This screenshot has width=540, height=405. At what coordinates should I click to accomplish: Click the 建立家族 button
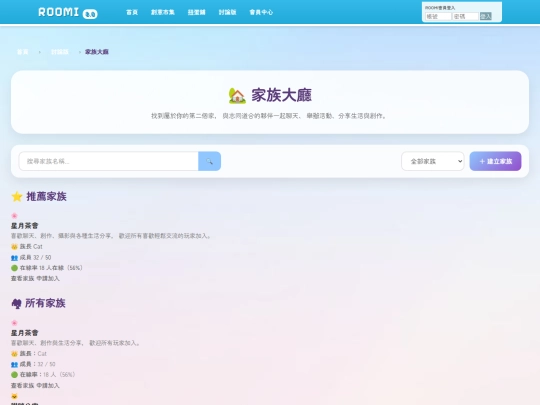pos(495,161)
